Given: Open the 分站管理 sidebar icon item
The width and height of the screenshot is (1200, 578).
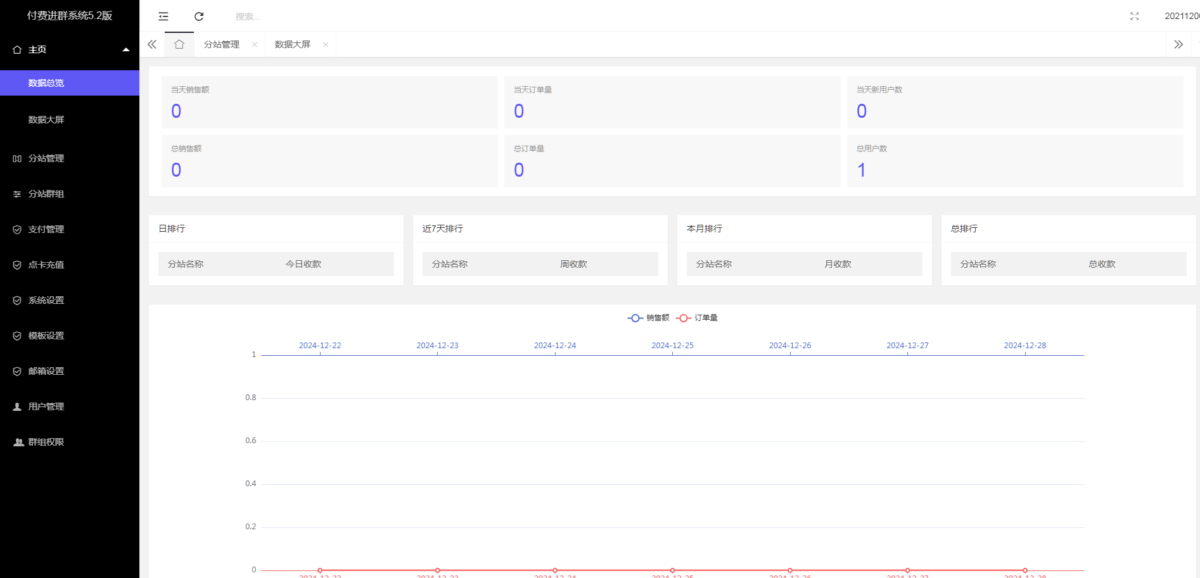Looking at the screenshot, I should tap(69, 158).
